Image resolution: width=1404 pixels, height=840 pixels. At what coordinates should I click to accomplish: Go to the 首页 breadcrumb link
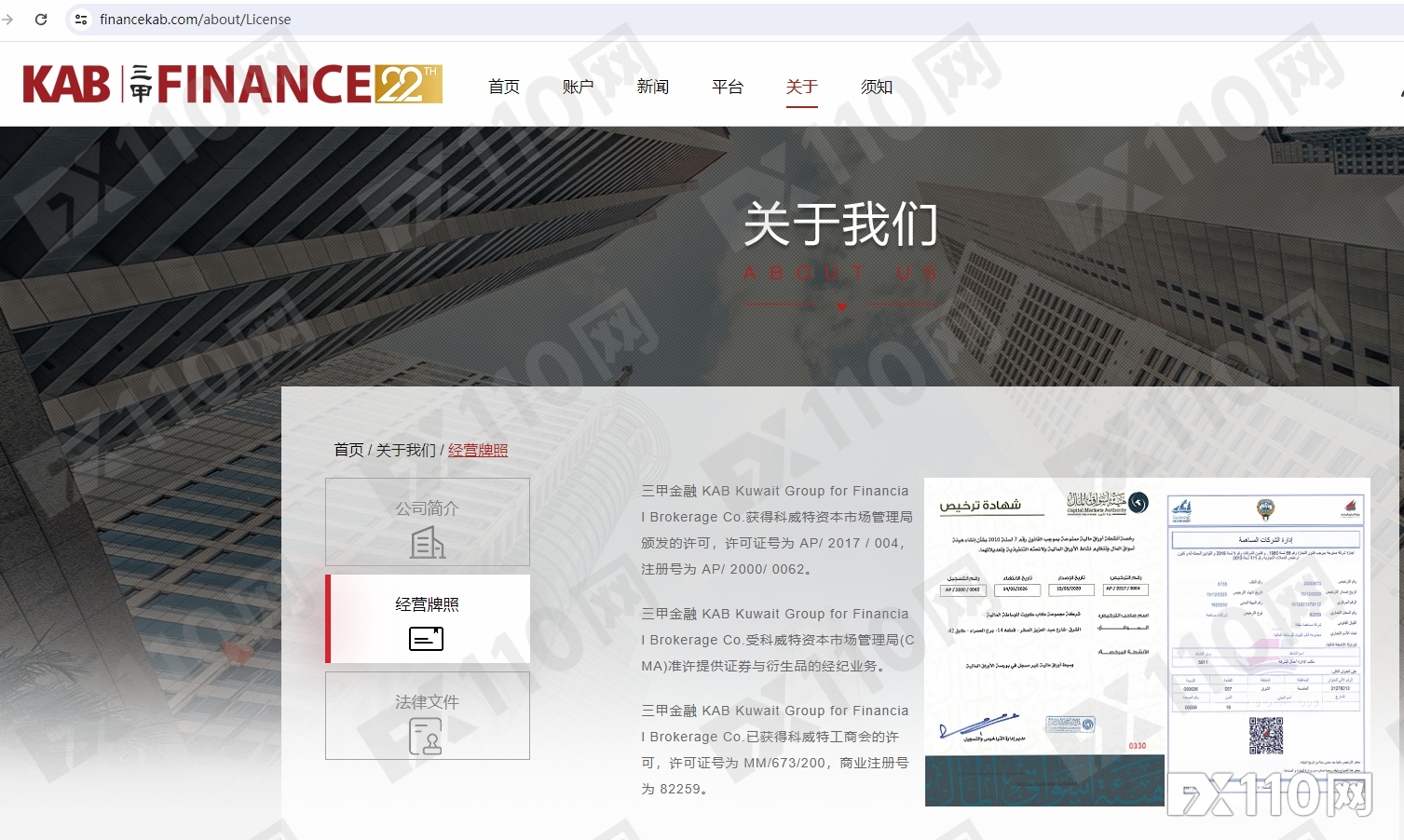[349, 450]
